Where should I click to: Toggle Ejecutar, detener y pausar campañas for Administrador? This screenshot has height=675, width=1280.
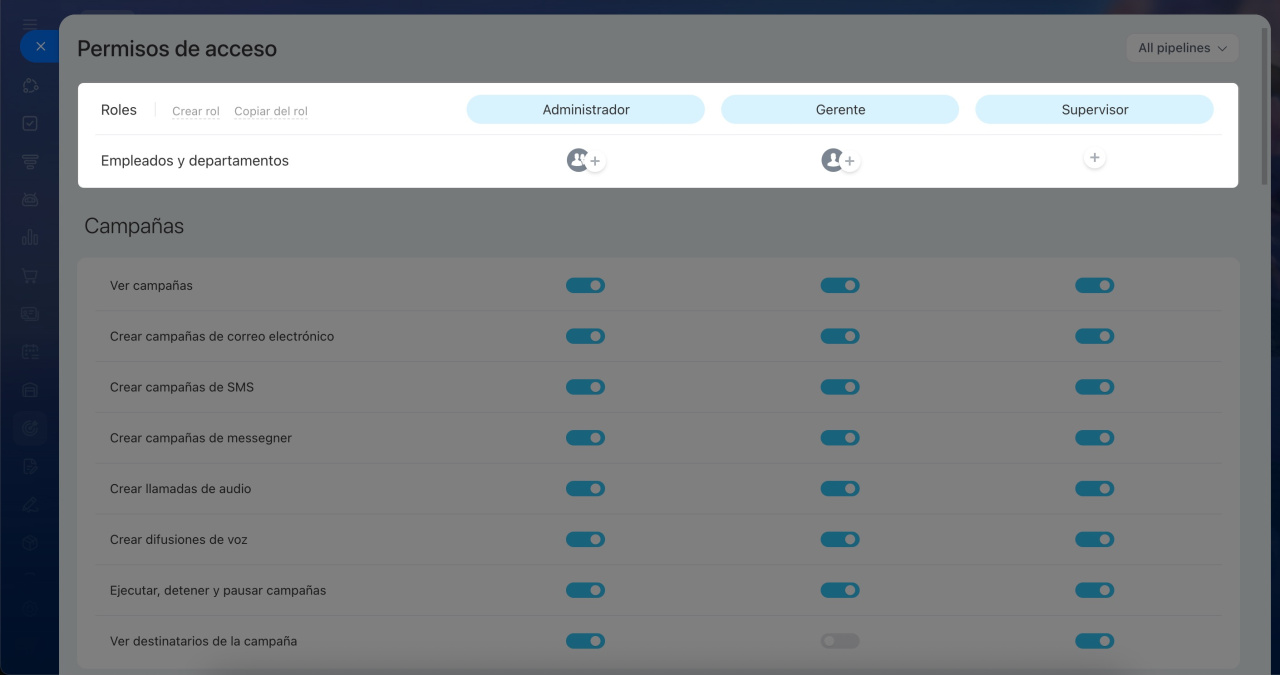click(586, 591)
